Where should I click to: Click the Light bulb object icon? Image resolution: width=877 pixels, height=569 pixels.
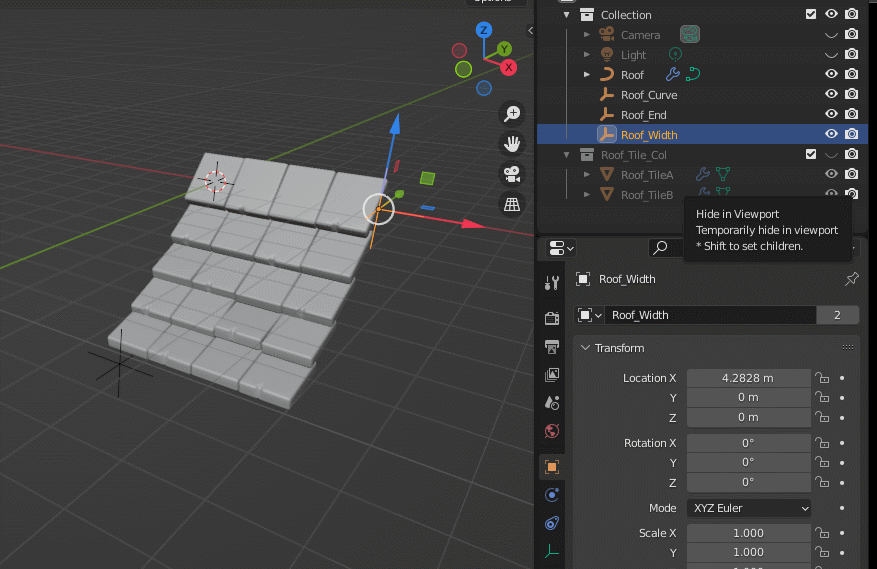pos(607,55)
